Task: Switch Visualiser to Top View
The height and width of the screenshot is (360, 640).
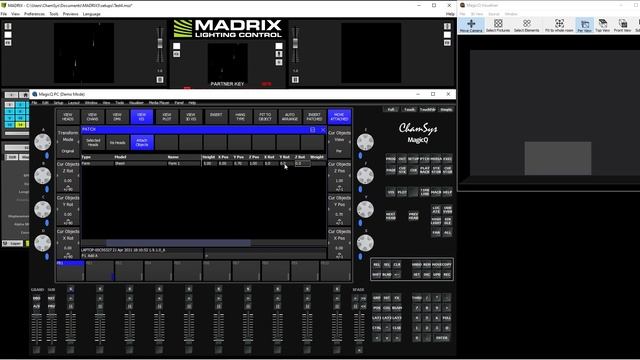Action: (602, 25)
